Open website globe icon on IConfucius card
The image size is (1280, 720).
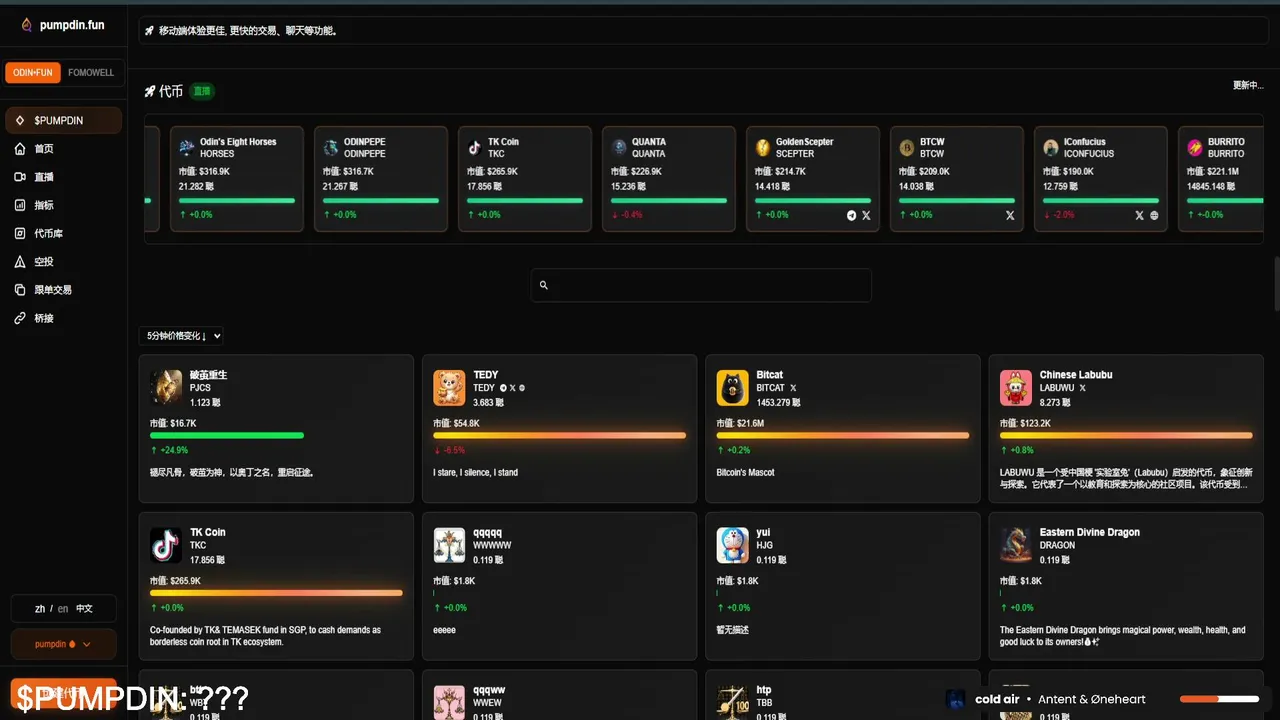click(1154, 215)
